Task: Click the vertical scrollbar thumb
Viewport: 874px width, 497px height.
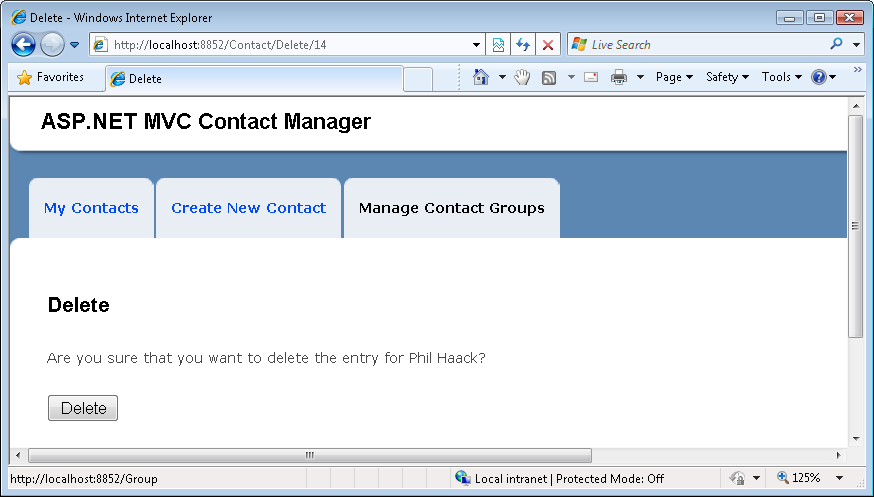Action: [x=856, y=226]
